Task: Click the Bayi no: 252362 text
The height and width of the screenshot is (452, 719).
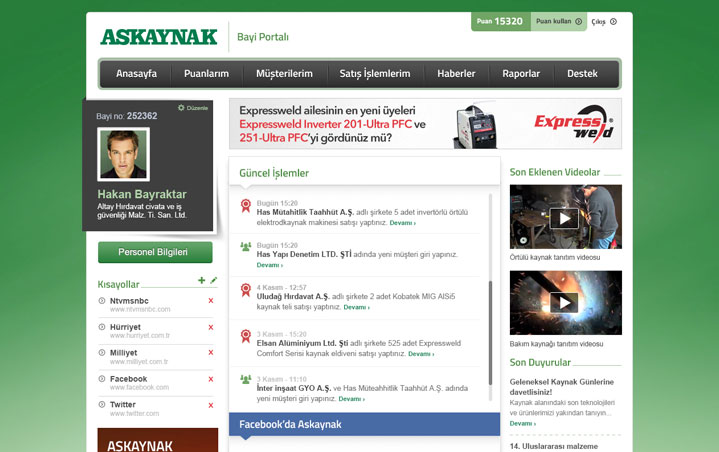Action: click(127, 116)
